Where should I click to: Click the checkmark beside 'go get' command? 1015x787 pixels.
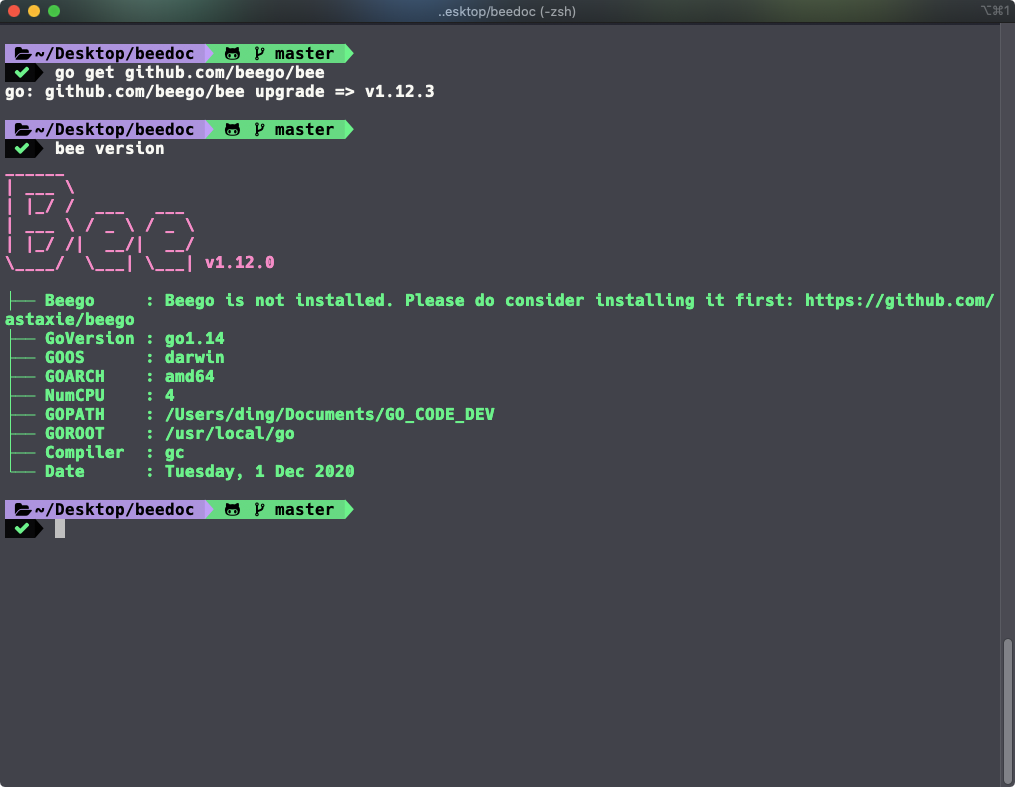[x=22, y=72]
